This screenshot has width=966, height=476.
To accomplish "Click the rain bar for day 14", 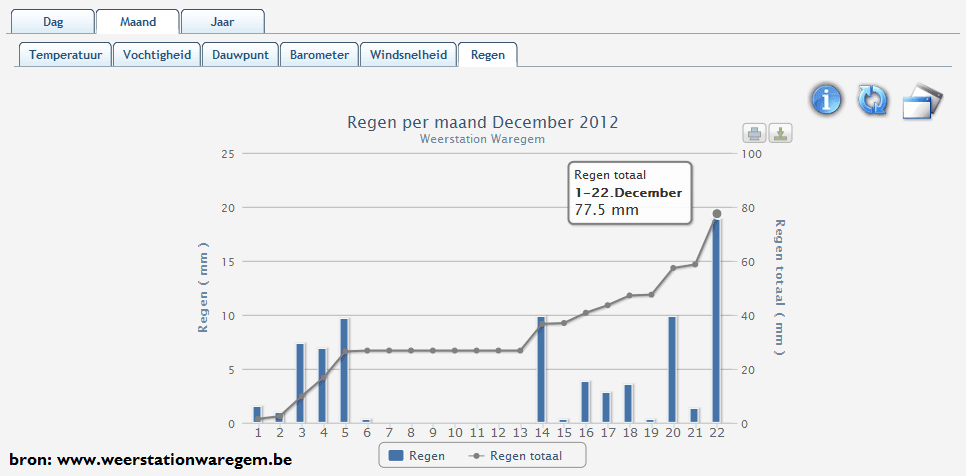I will click(x=541, y=370).
